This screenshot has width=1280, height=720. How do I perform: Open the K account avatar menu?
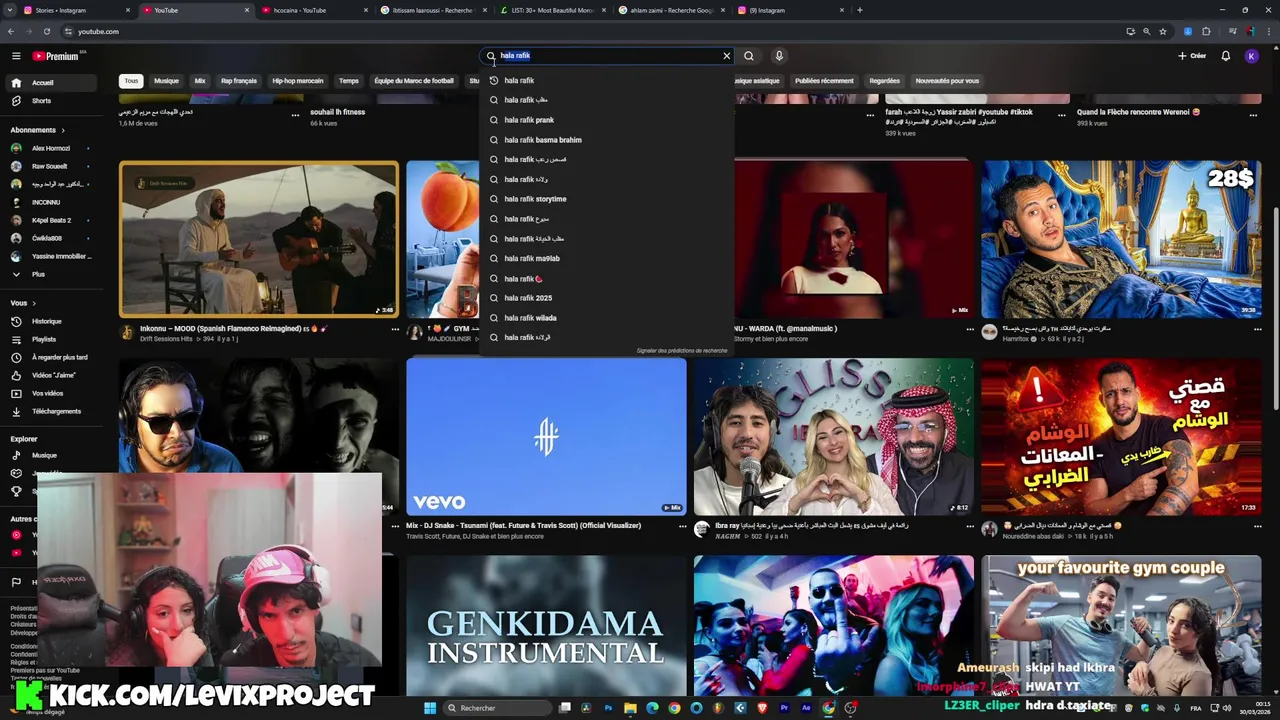[1251, 56]
